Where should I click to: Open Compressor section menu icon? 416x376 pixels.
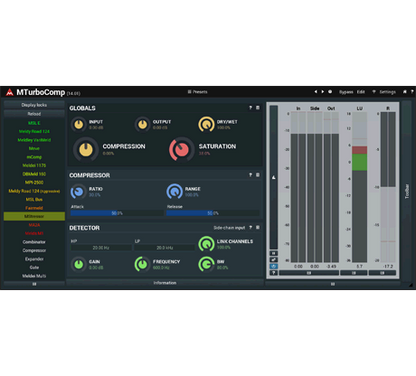(258, 175)
